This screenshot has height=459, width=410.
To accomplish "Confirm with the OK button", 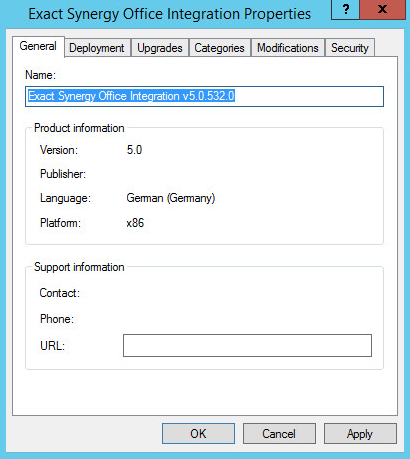I will point(198,434).
